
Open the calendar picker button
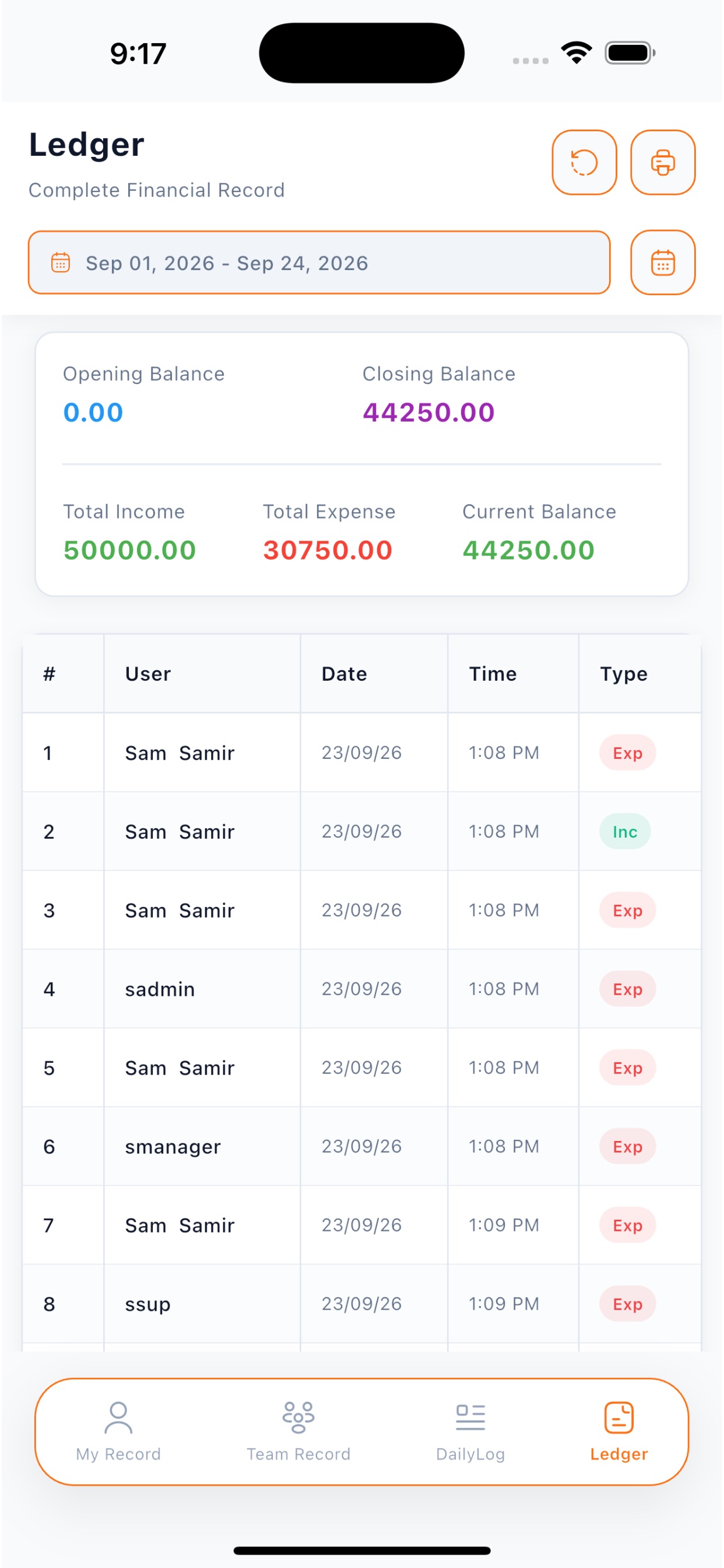663,262
